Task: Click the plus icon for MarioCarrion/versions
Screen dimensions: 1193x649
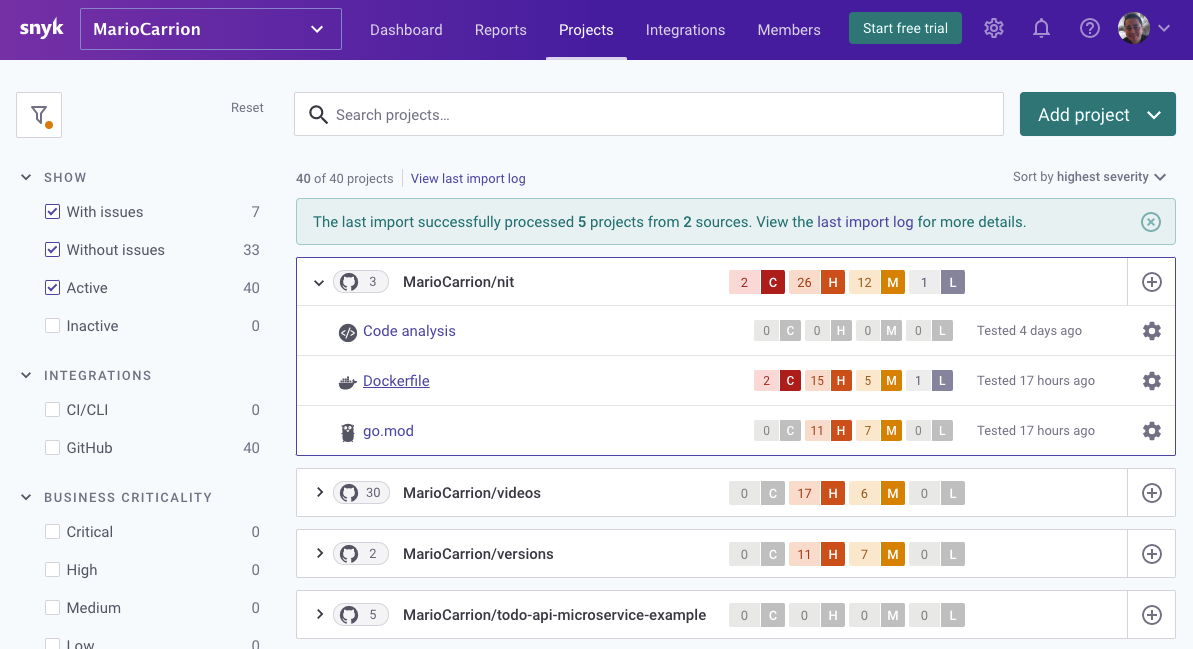Action: point(1152,554)
